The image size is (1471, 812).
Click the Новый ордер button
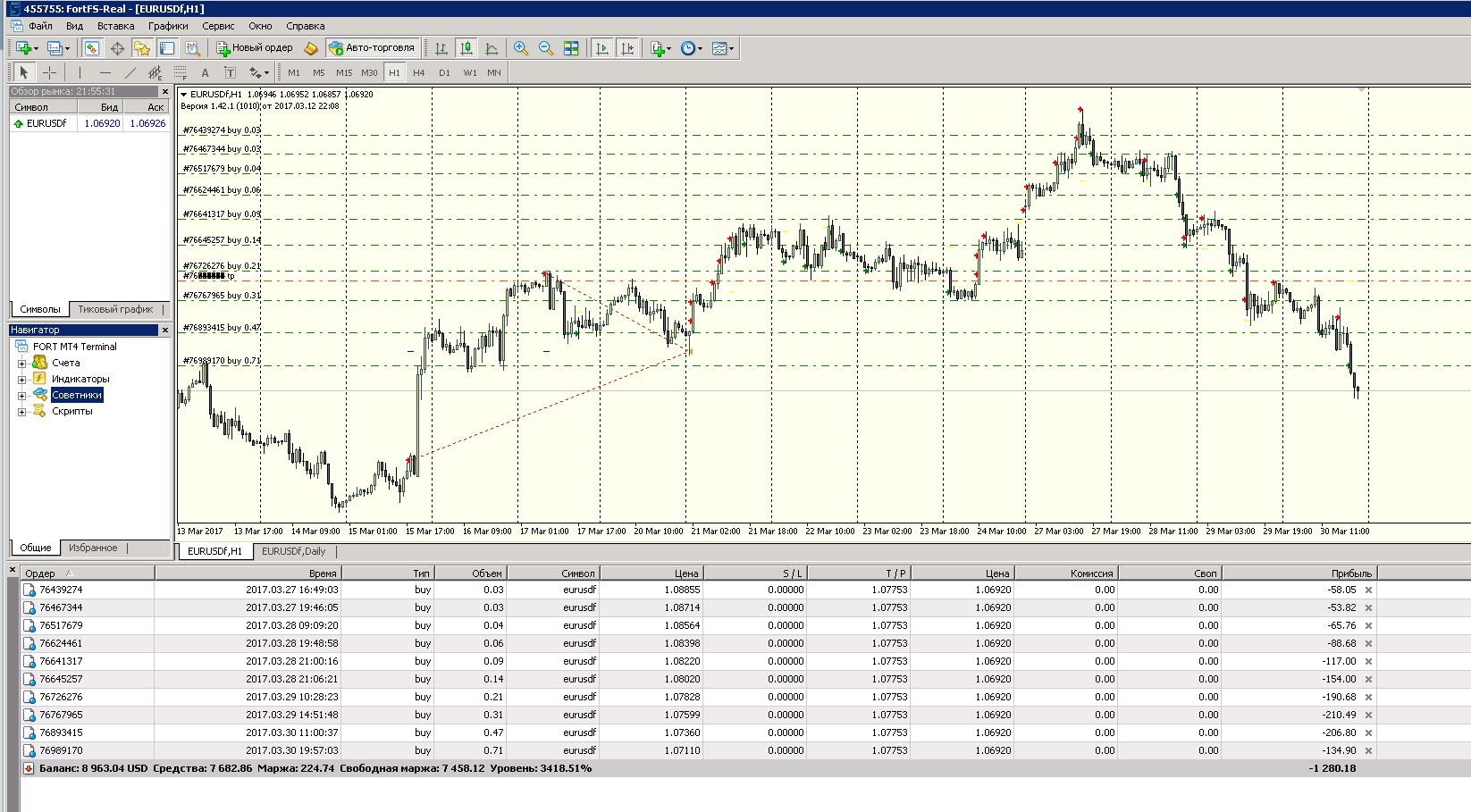[x=255, y=48]
